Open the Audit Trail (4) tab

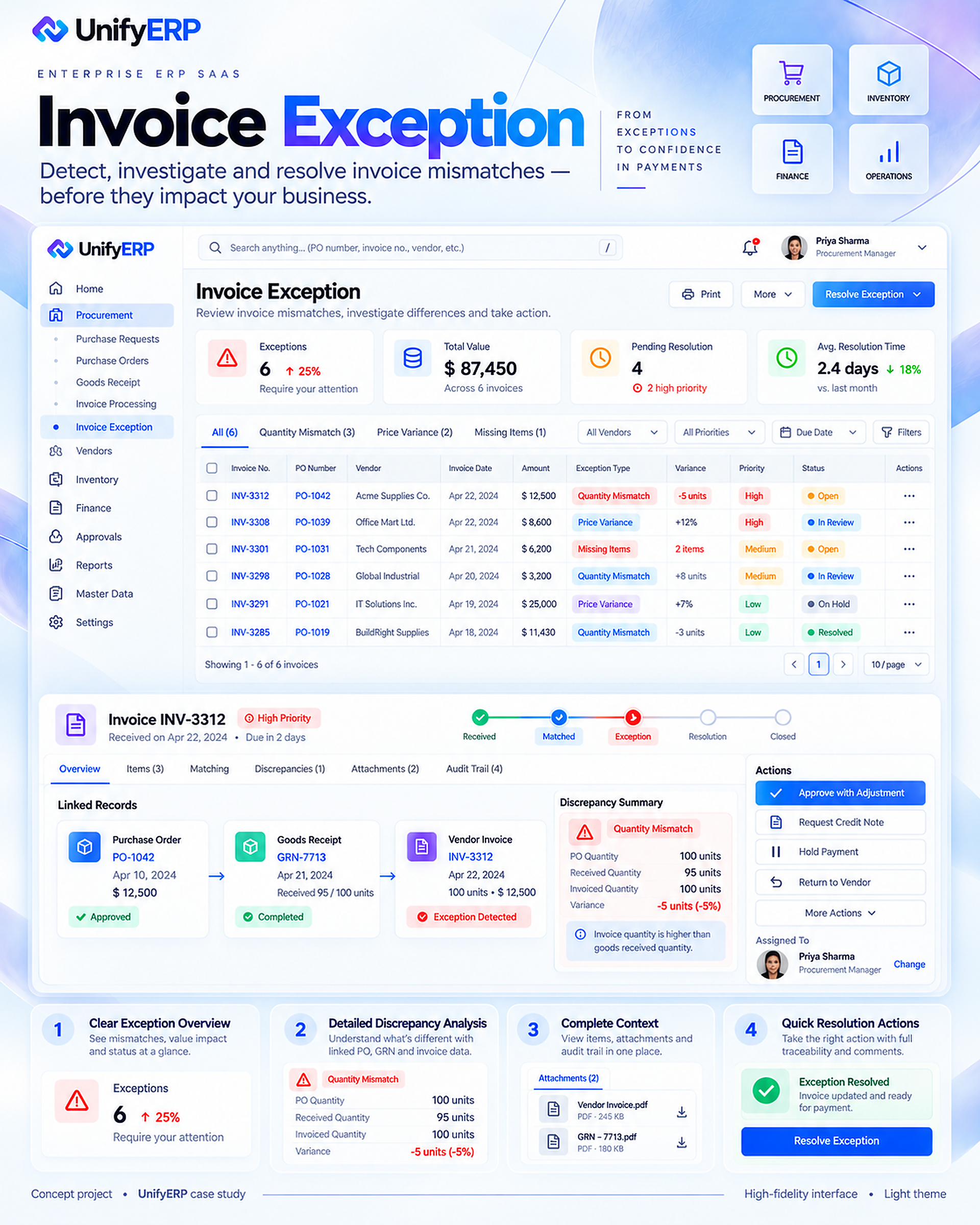pyautogui.click(x=474, y=768)
